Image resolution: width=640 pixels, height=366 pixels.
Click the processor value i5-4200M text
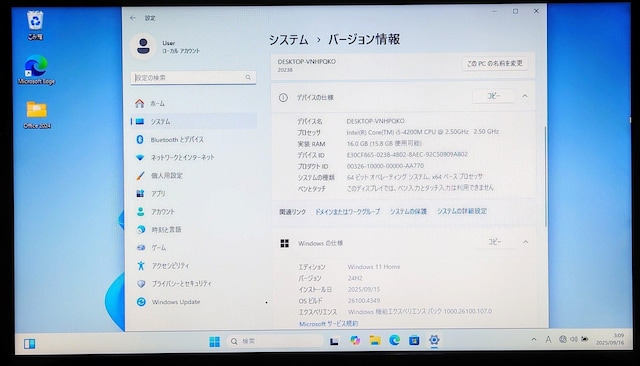(x=423, y=132)
